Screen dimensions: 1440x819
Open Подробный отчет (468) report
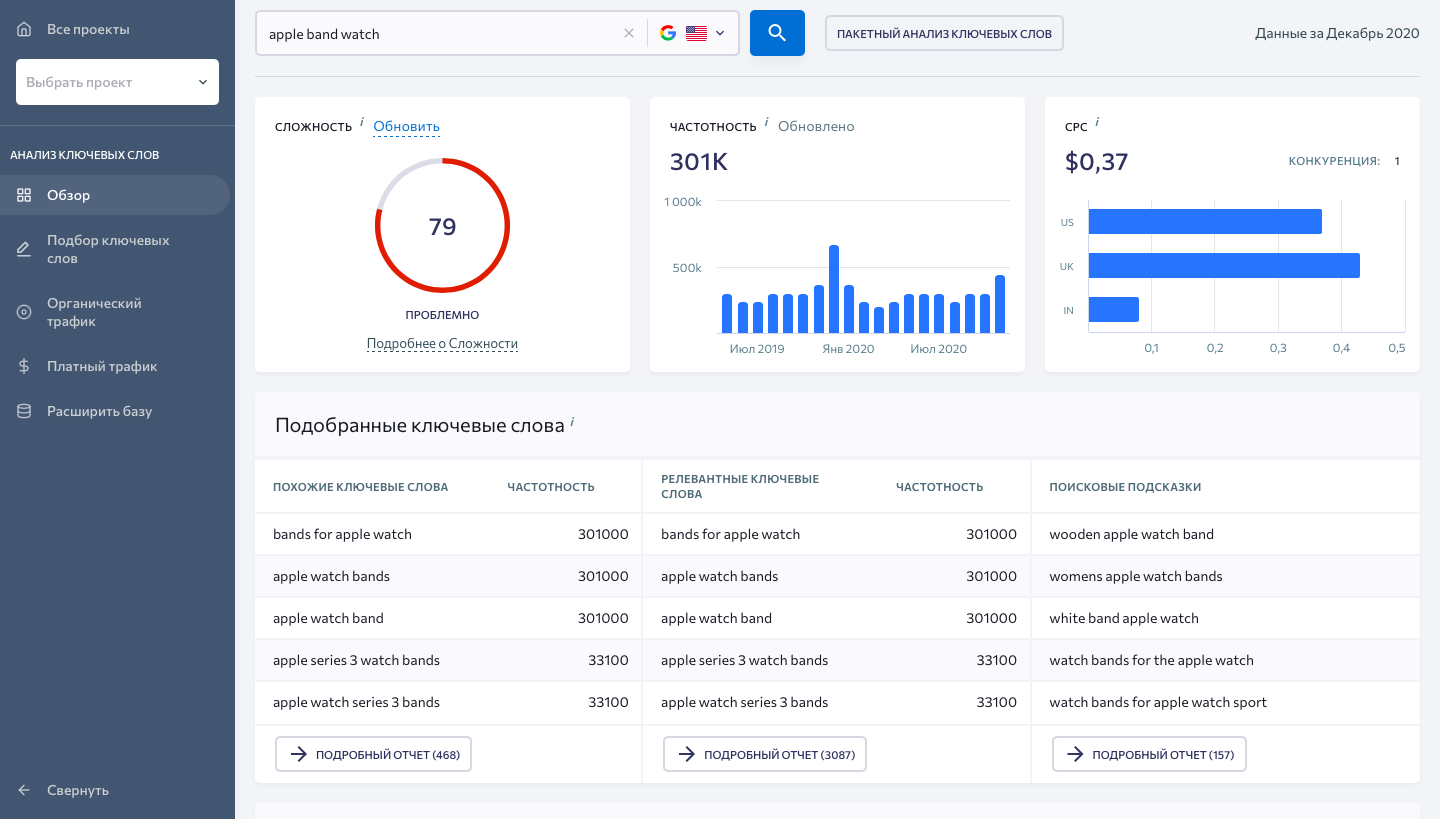pyautogui.click(x=373, y=755)
